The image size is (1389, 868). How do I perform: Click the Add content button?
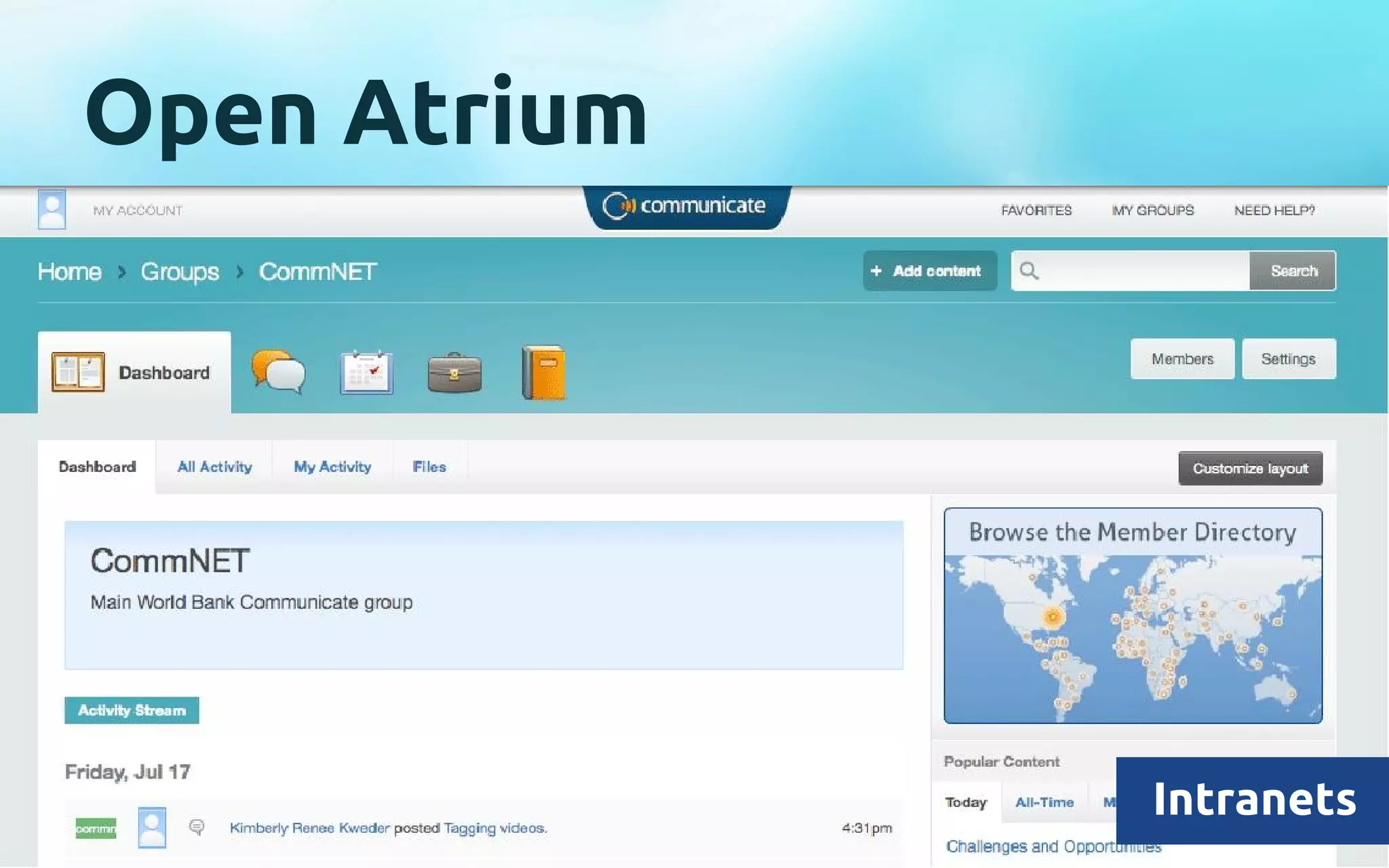click(929, 271)
